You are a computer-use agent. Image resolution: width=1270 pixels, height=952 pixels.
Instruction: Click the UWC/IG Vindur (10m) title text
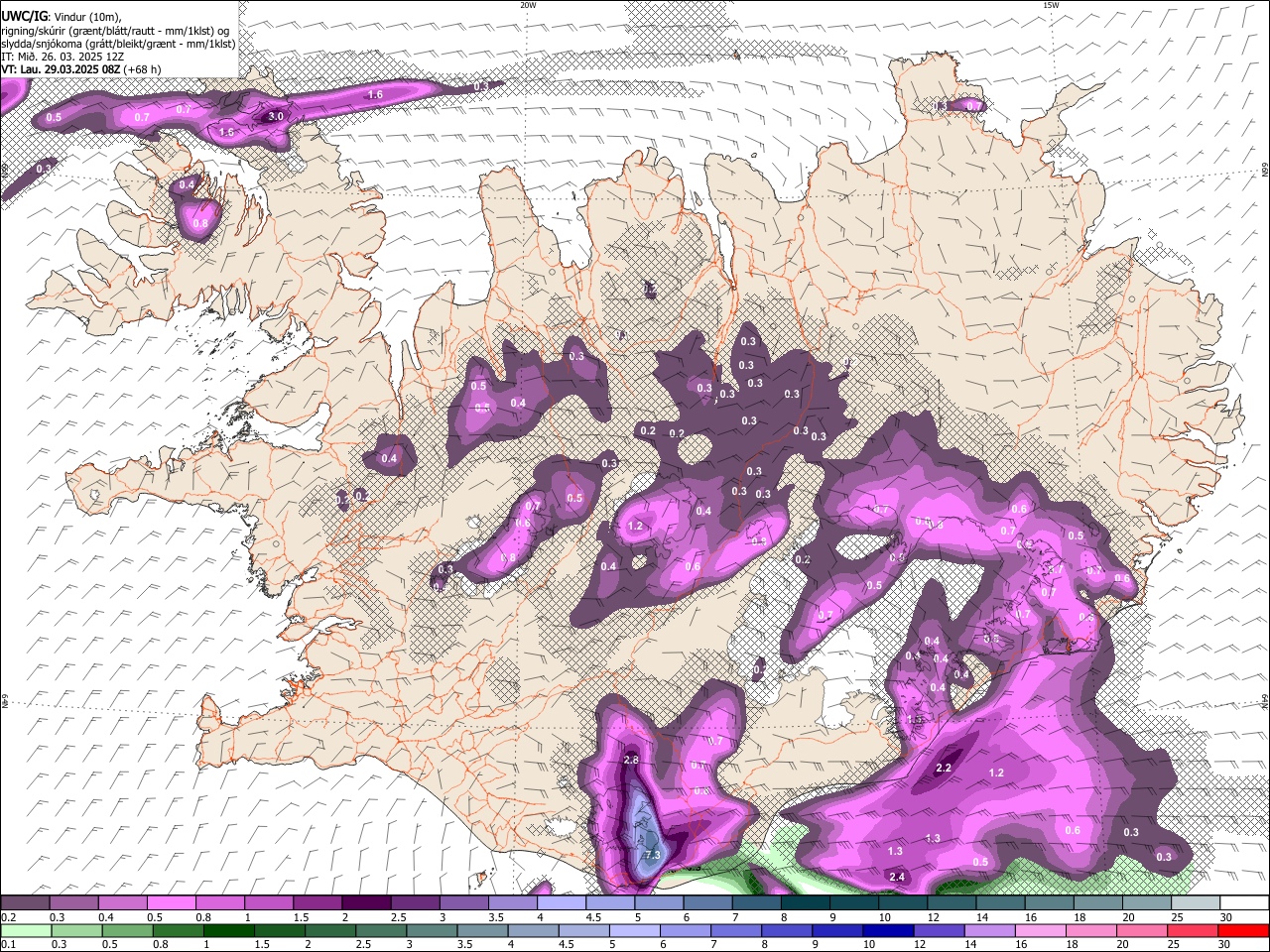click(x=62, y=16)
